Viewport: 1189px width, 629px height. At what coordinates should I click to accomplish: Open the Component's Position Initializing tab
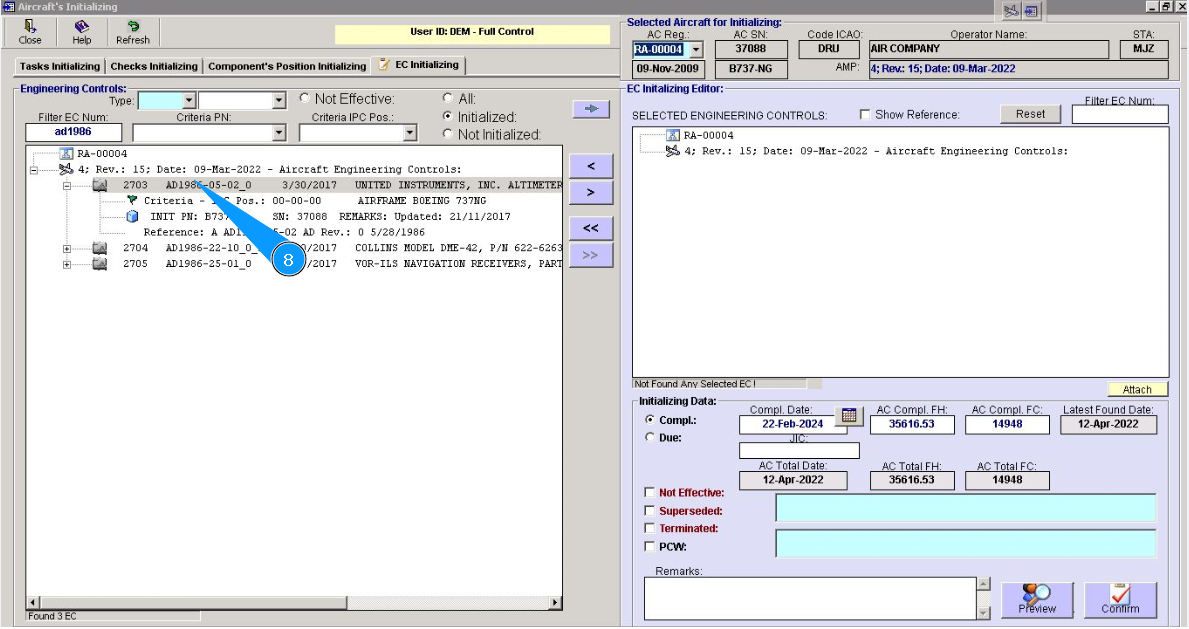pyautogui.click(x=287, y=66)
